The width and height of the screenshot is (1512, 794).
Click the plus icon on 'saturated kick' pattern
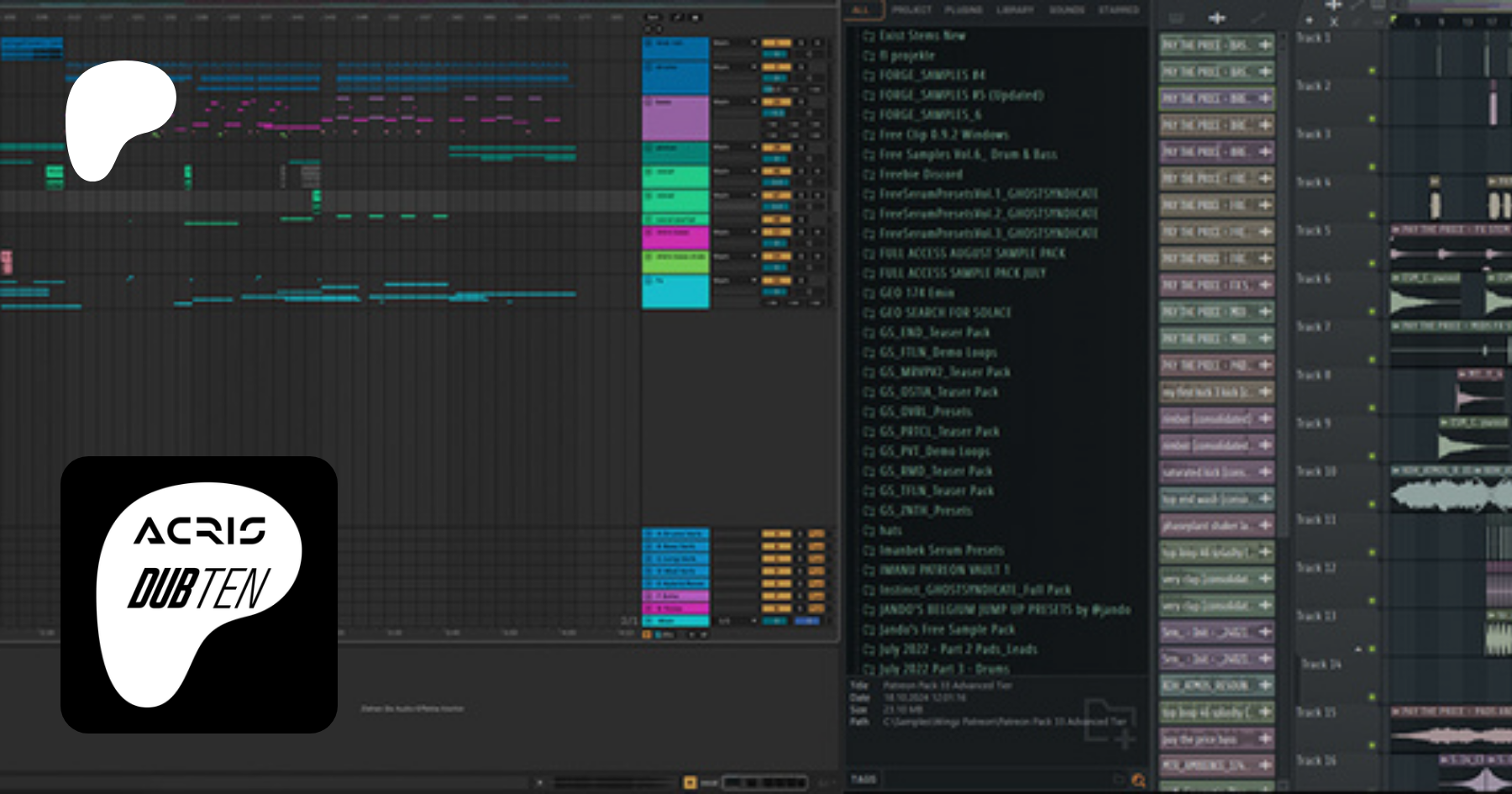pyautogui.click(x=1265, y=472)
